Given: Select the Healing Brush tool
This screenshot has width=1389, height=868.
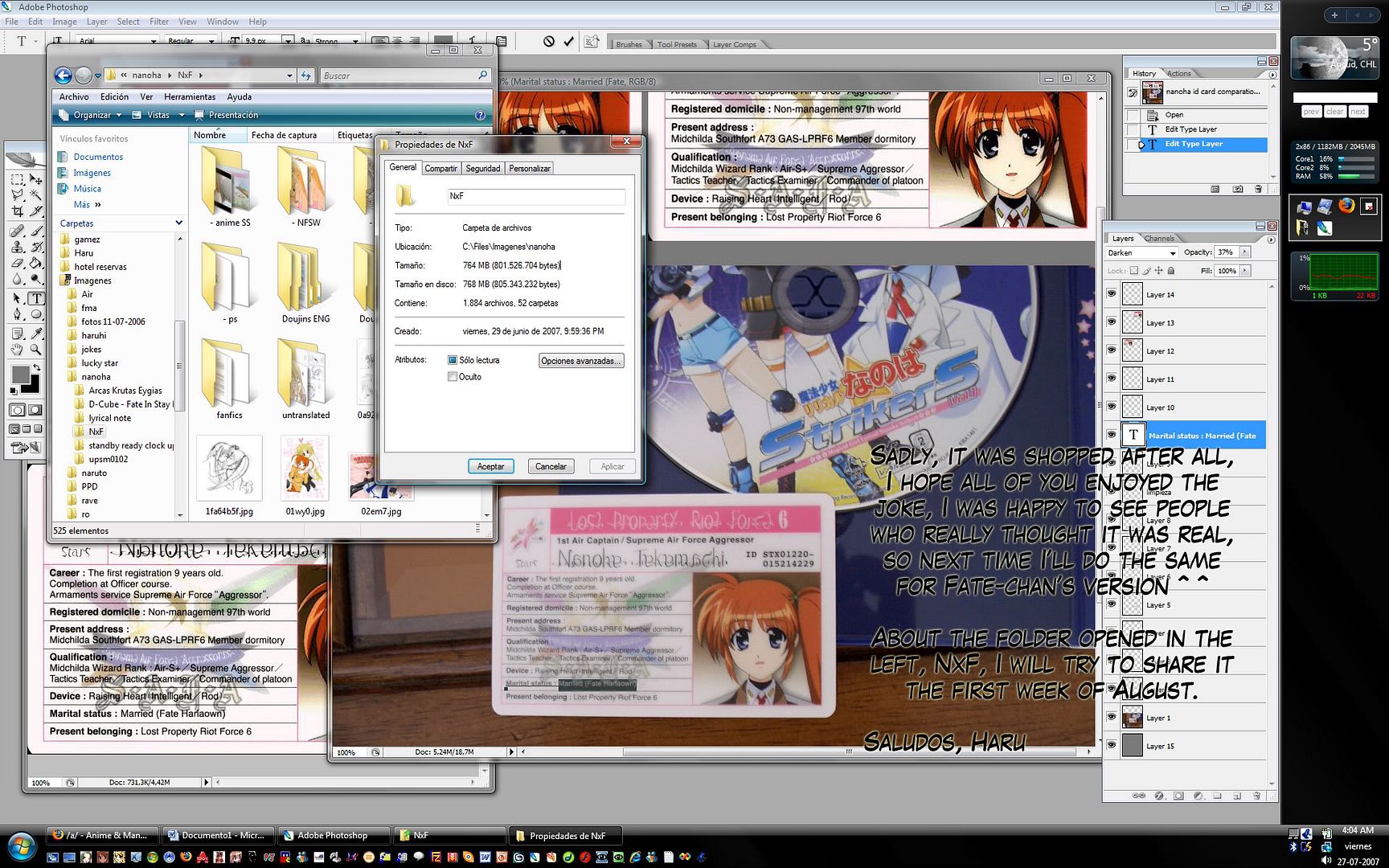Looking at the screenshot, I should coord(17,231).
